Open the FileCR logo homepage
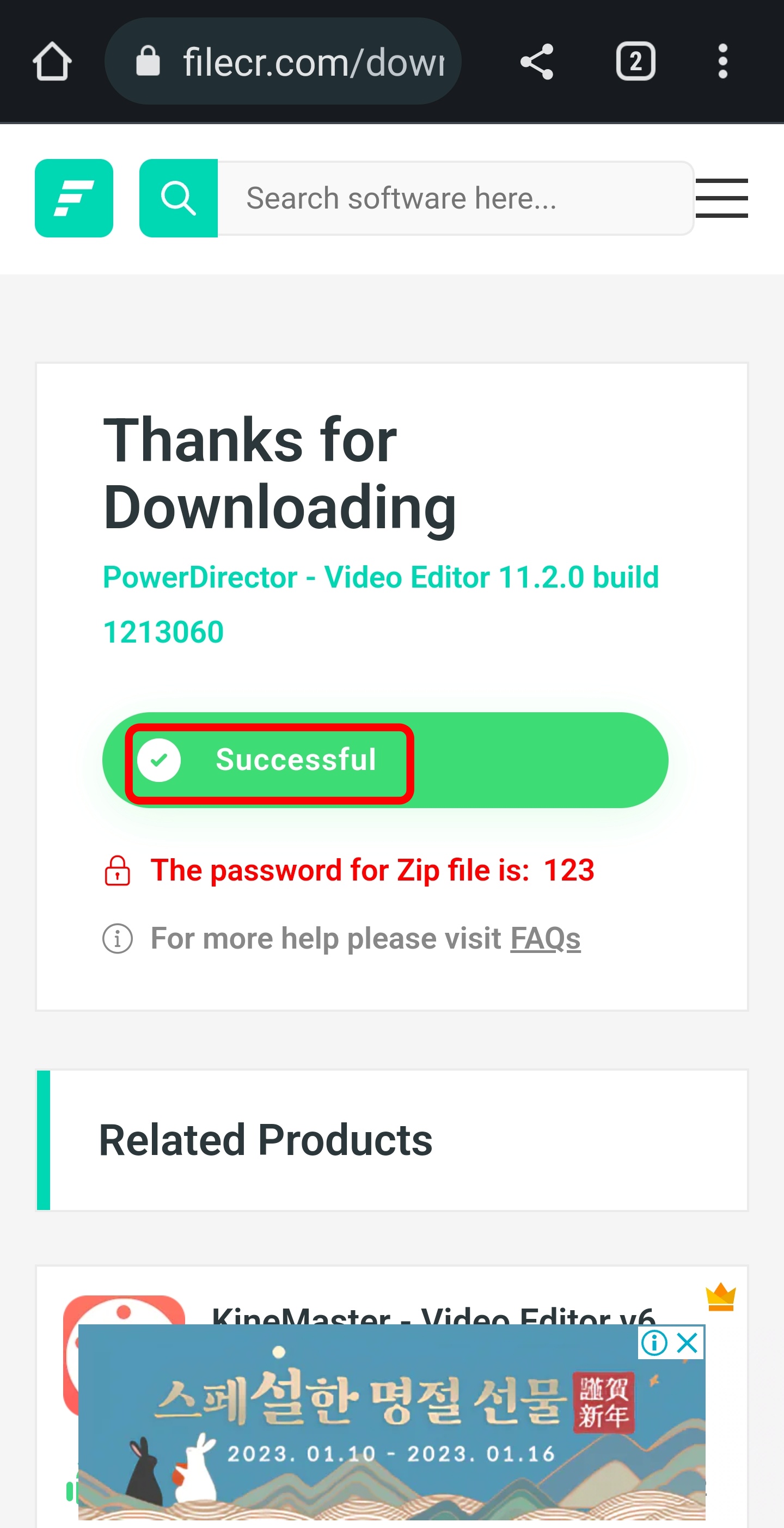Screen dimensions: 784x1528 point(74,198)
